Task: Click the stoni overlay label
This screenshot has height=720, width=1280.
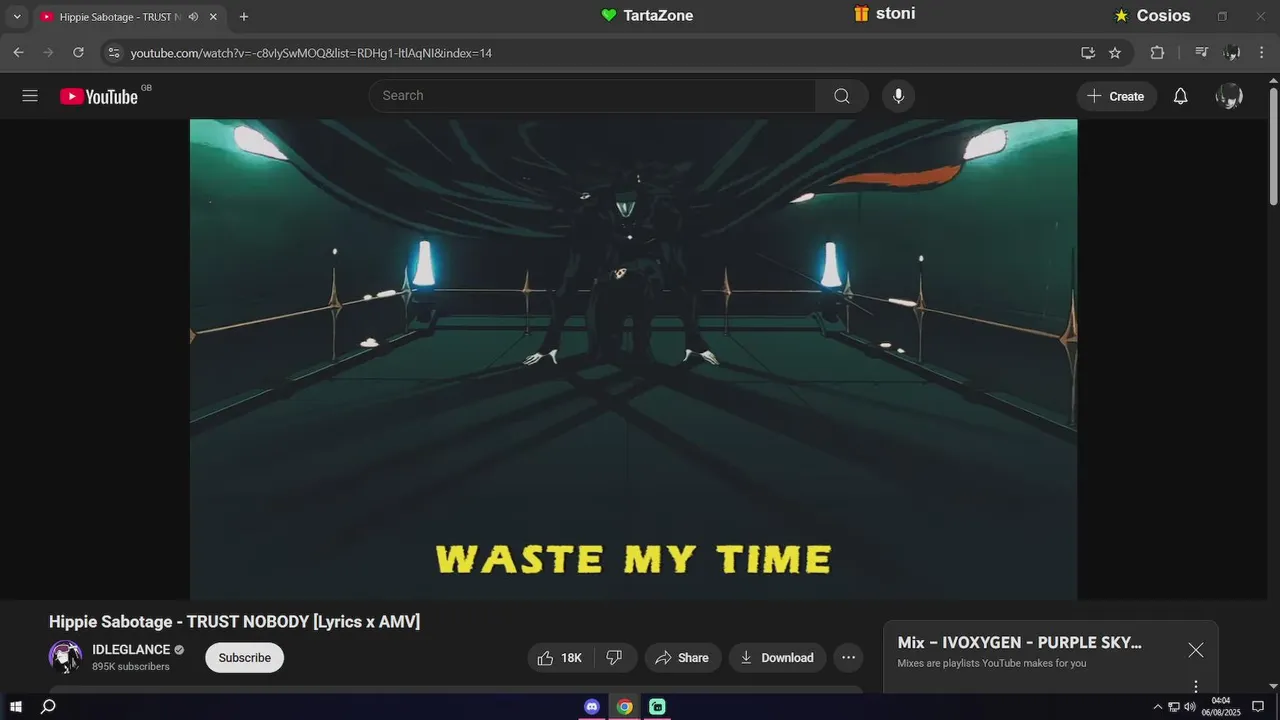Action: [x=884, y=14]
